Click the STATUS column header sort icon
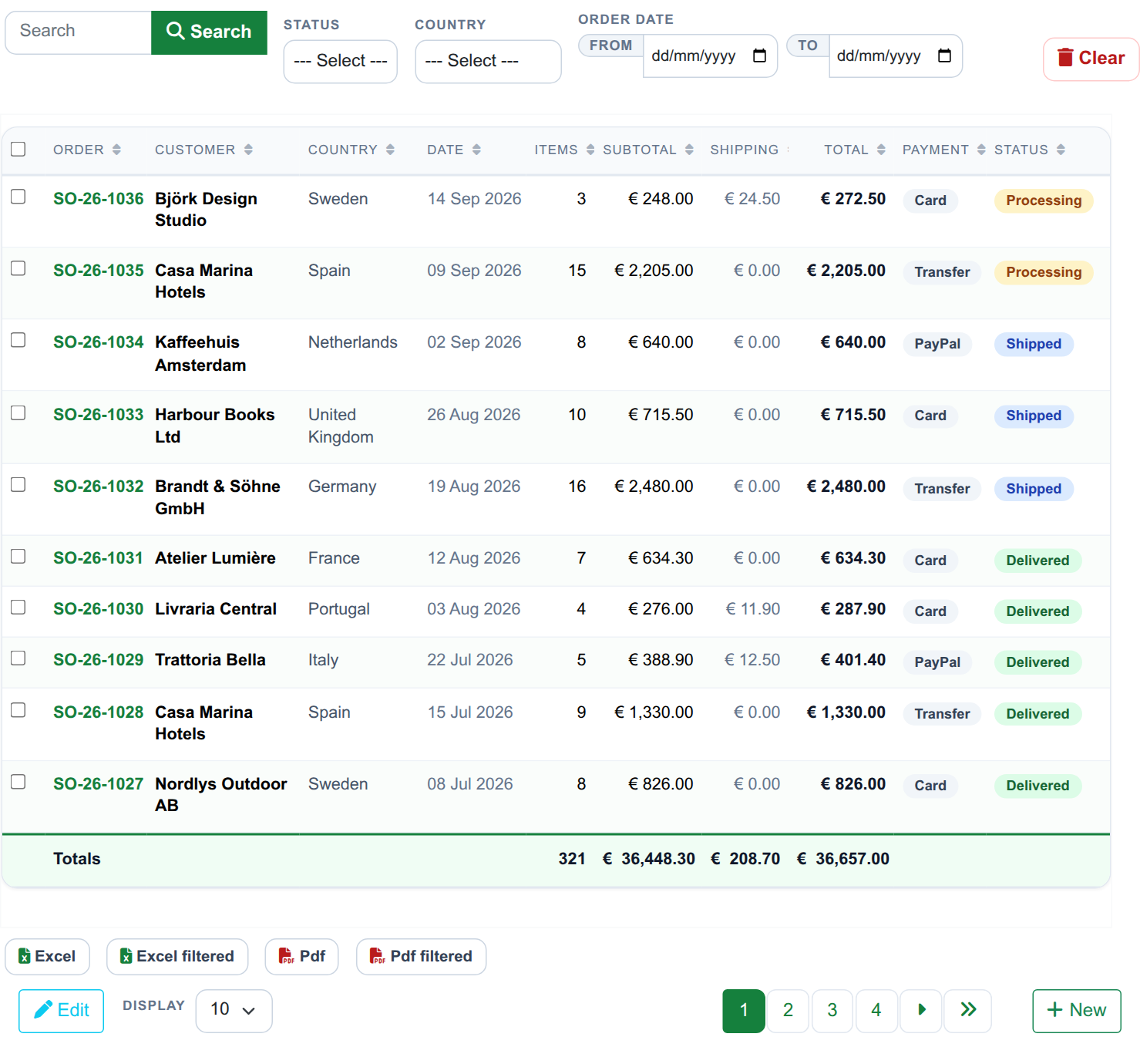Image resolution: width=1140 pixels, height=1064 pixels. 1061,150
